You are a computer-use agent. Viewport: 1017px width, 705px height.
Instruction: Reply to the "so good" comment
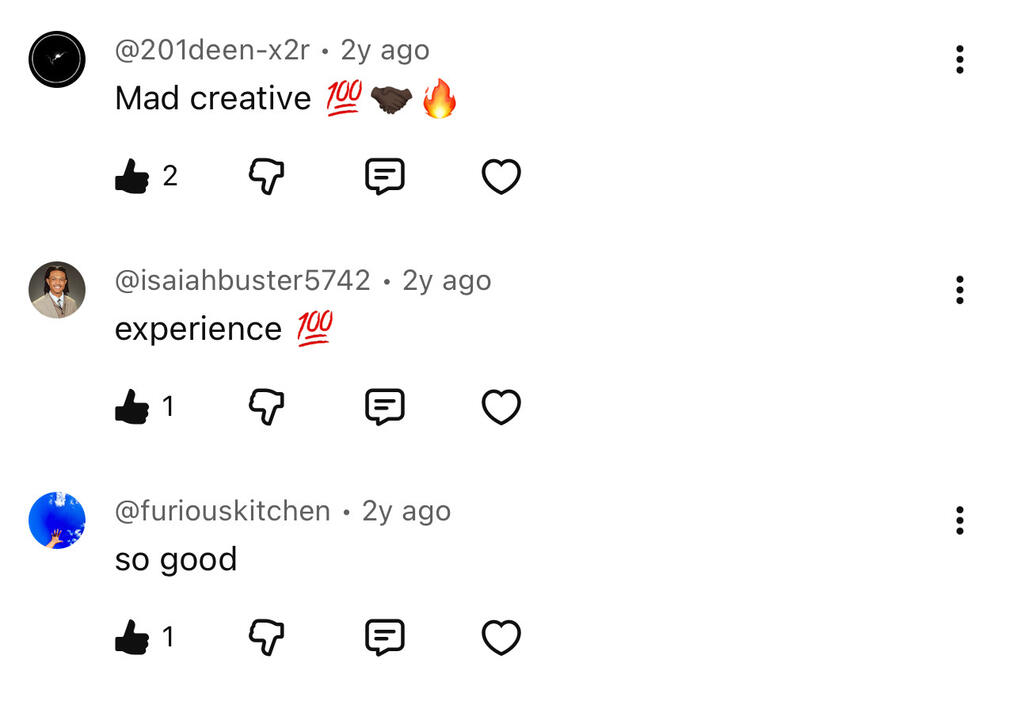click(384, 637)
